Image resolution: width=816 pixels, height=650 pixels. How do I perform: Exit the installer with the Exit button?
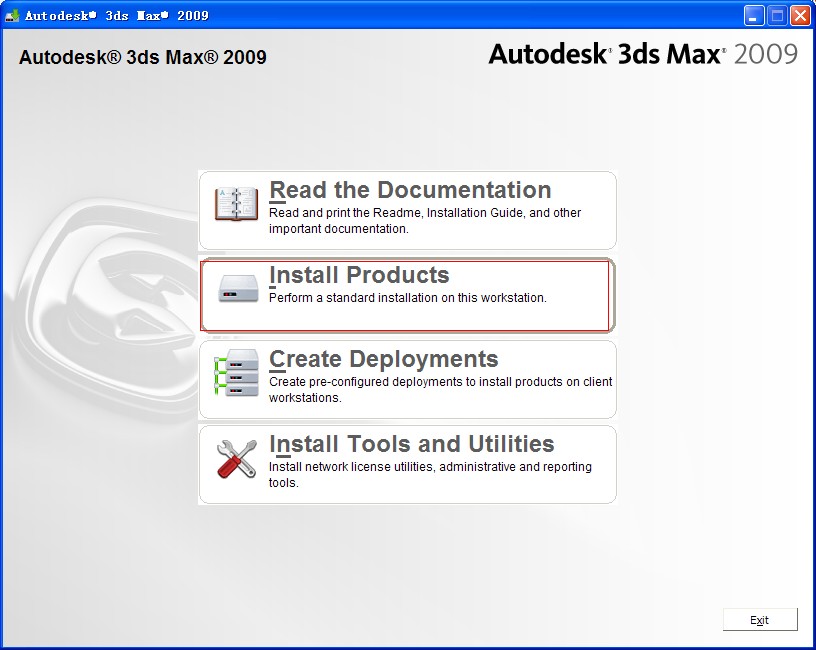pos(760,620)
